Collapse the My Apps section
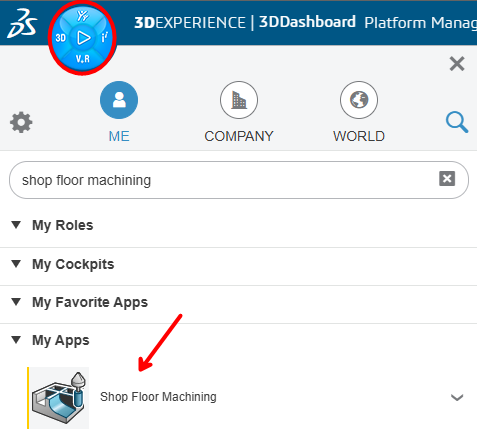 pos(16,340)
